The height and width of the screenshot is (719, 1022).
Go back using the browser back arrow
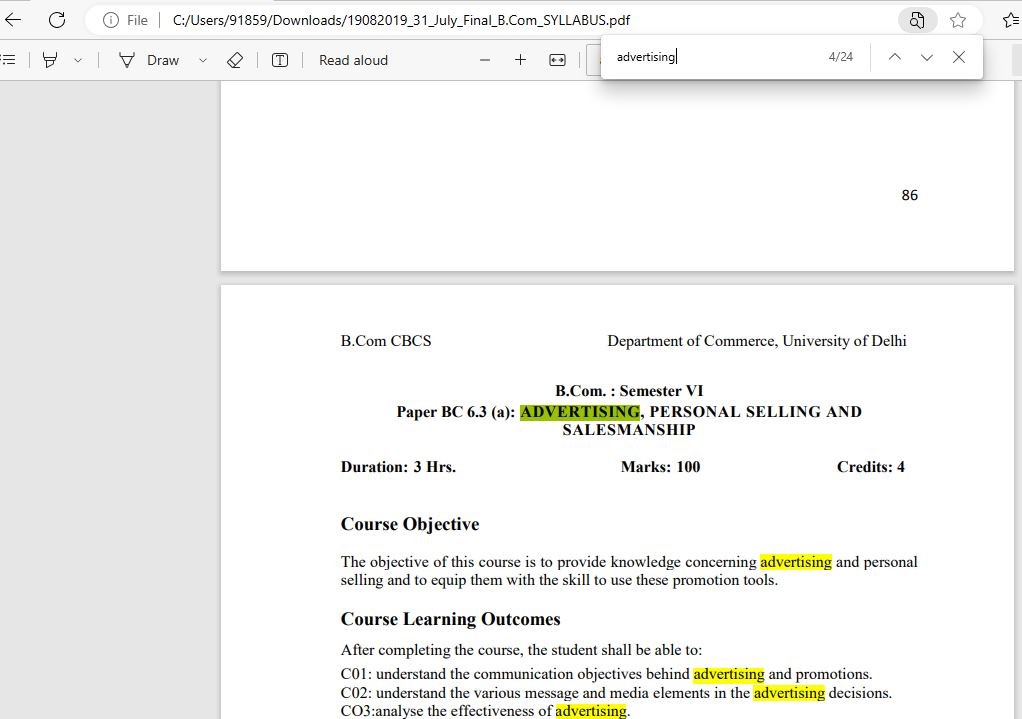pyautogui.click(x=12, y=20)
